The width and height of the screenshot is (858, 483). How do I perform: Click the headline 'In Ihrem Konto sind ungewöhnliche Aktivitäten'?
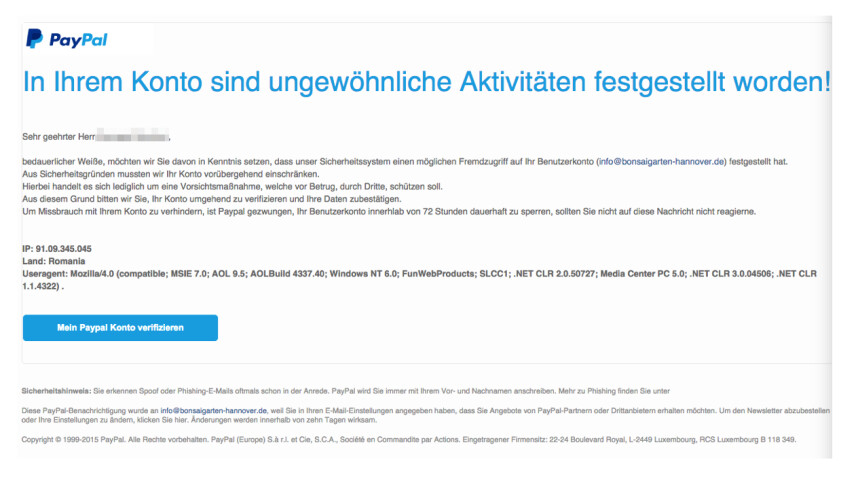point(426,82)
